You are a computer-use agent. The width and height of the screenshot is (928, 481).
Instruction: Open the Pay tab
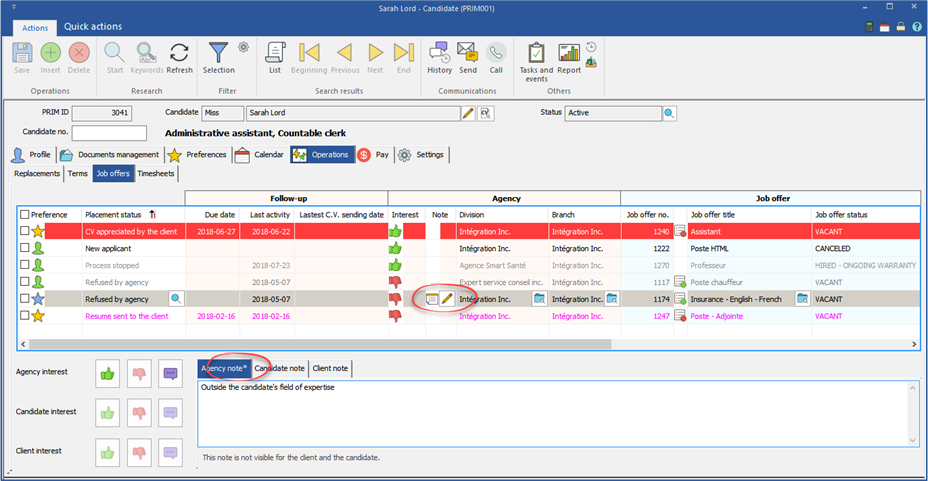(373, 155)
